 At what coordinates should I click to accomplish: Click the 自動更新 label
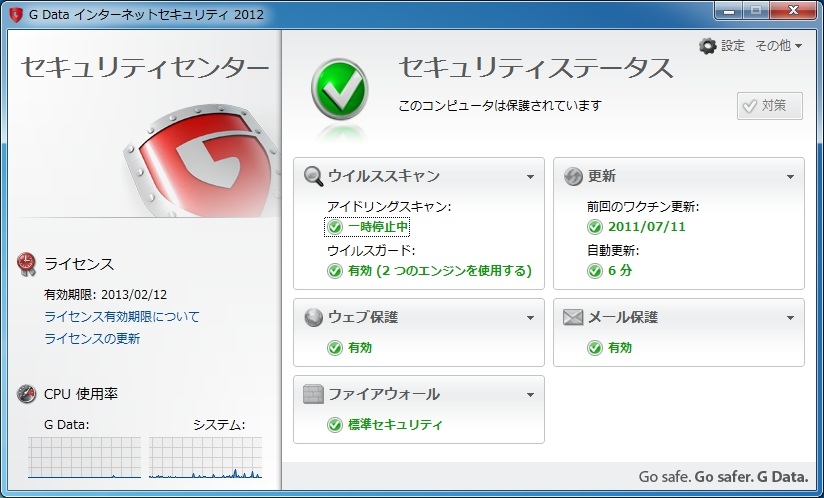pos(613,250)
